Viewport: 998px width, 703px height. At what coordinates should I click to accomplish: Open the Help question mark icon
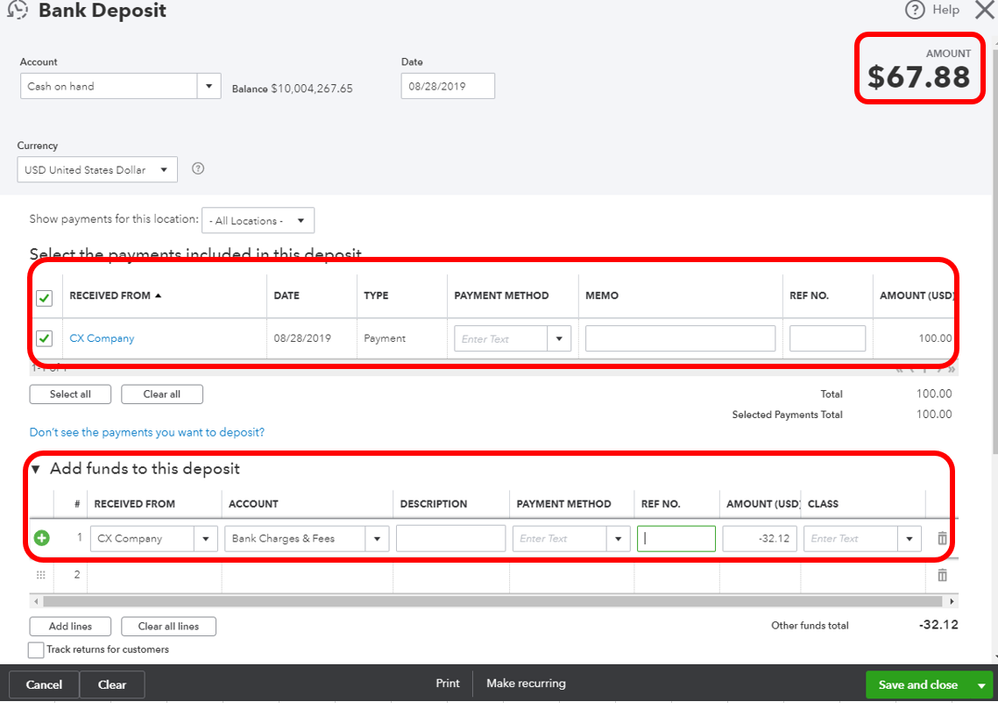(915, 10)
